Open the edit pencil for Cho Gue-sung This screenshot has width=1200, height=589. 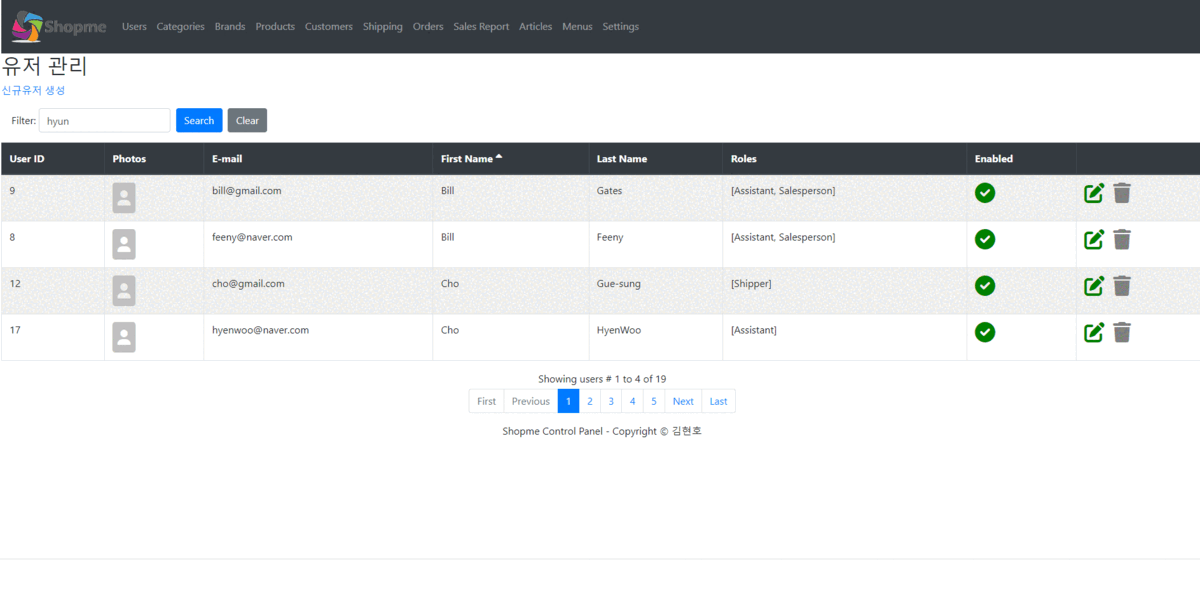1094,285
